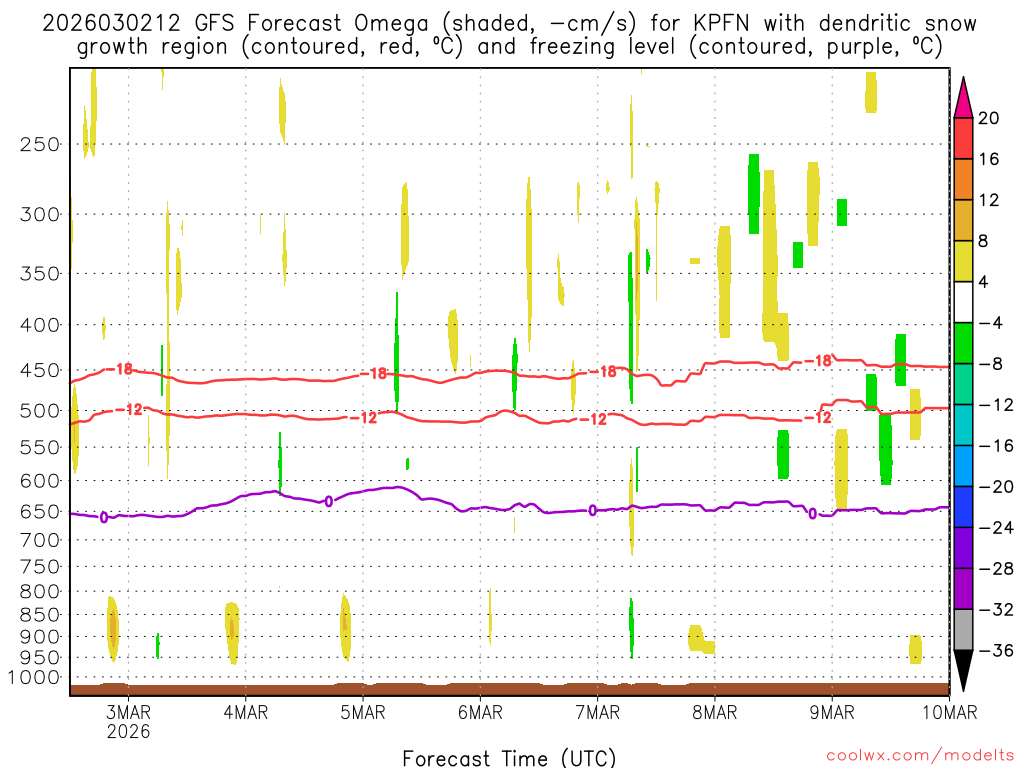Click the 850 pressure level label
This screenshot has width=1024, height=768.
pyautogui.click(x=40, y=615)
